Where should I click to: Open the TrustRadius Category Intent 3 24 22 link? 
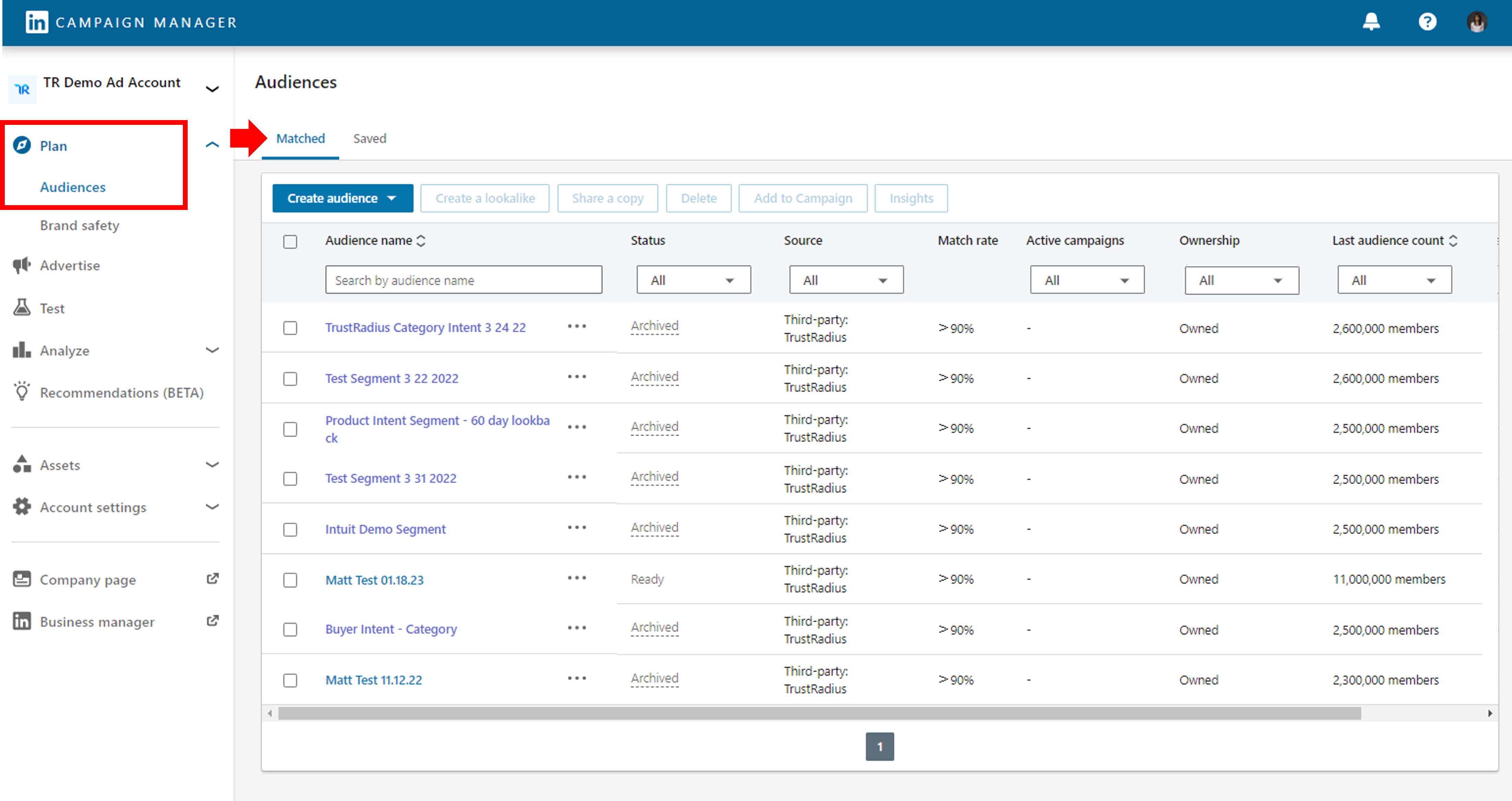point(425,328)
